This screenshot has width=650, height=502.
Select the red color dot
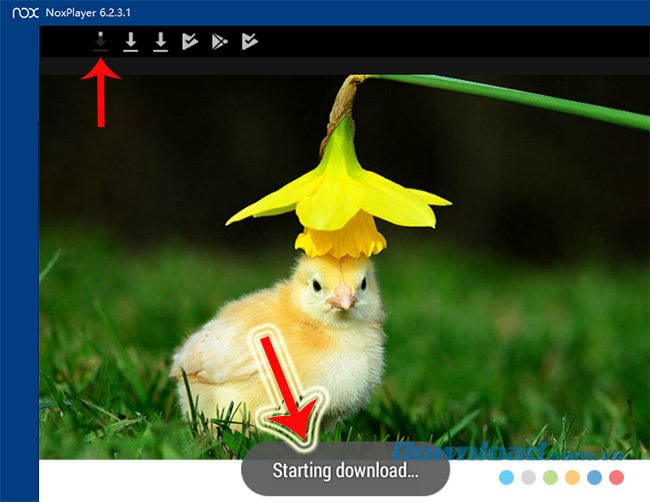(616, 478)
